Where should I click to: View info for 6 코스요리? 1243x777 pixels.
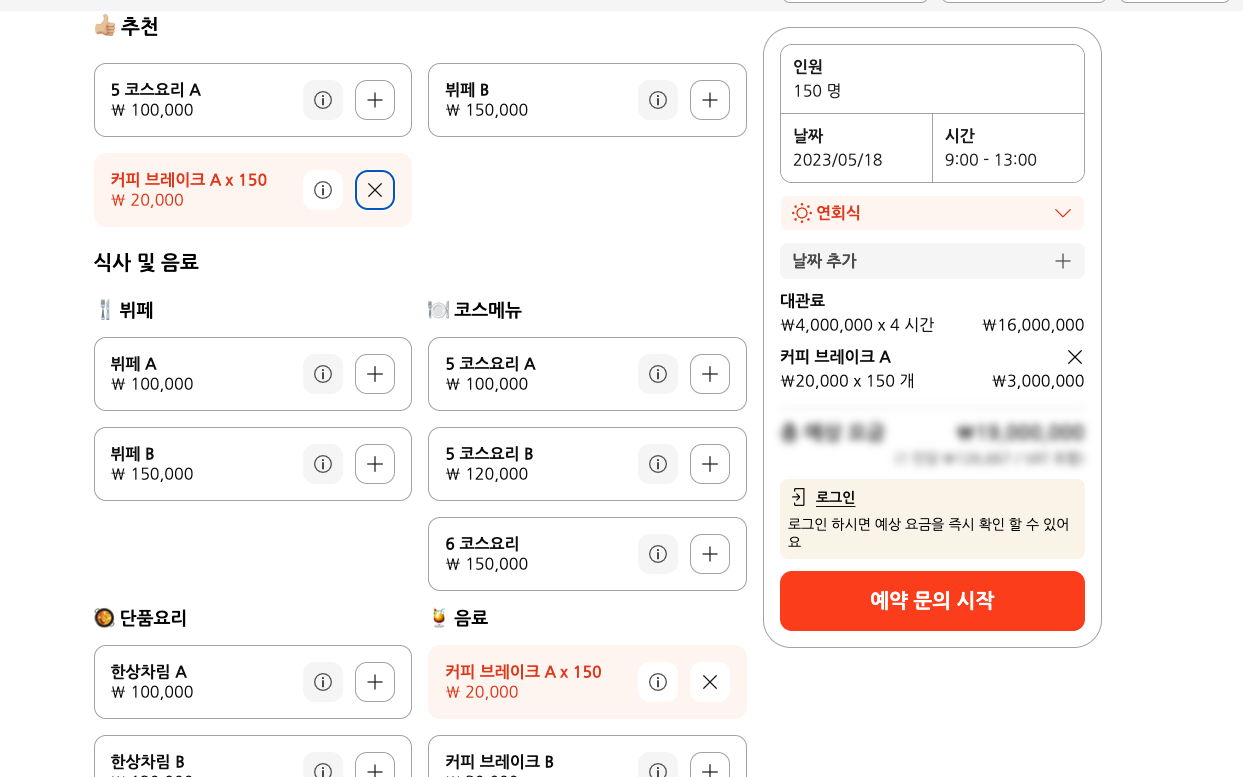[x=658, y=554]
